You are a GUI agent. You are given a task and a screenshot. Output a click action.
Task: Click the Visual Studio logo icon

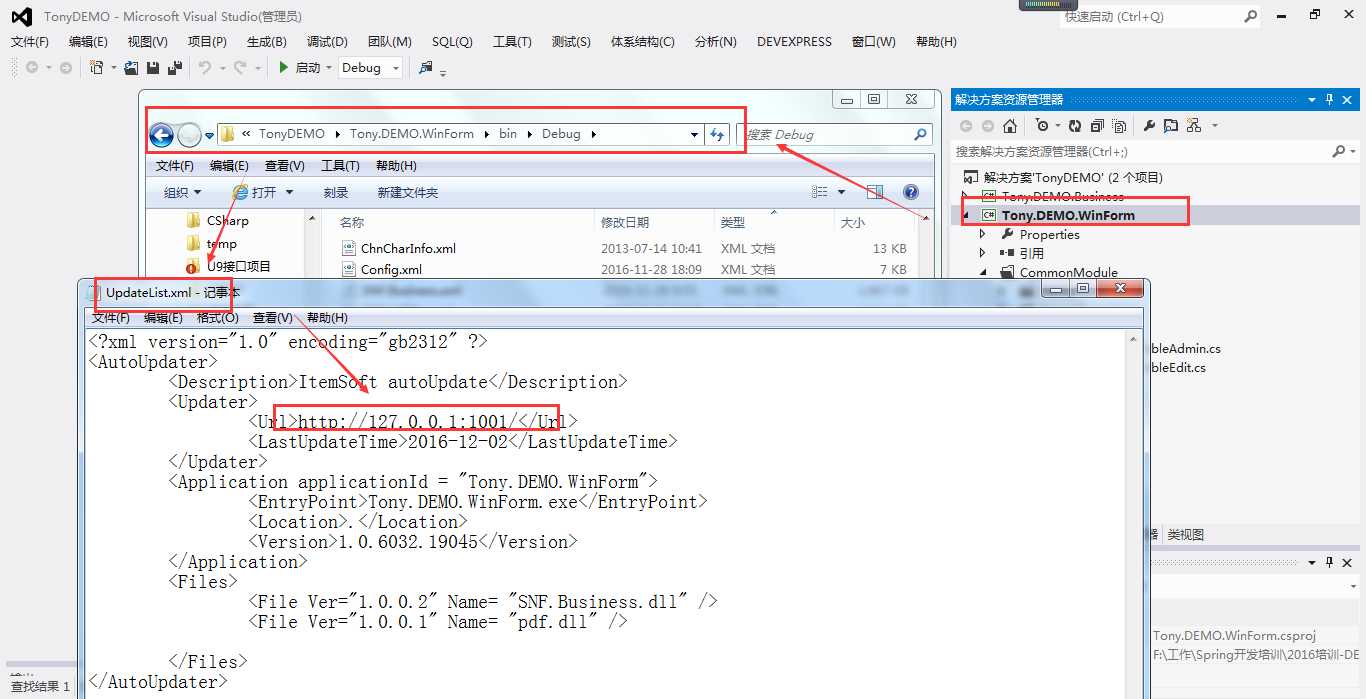pyautogui.click(x=21, y=16)
